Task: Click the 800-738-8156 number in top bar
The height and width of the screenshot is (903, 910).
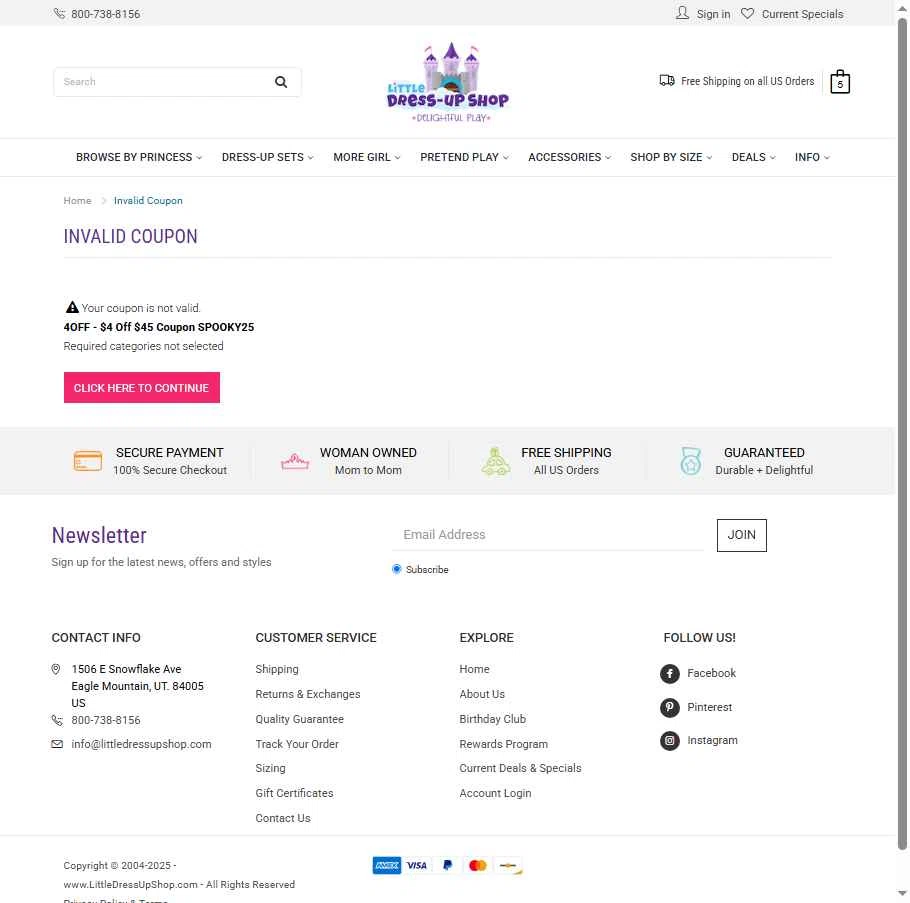Action: click(x=106, y=14)
